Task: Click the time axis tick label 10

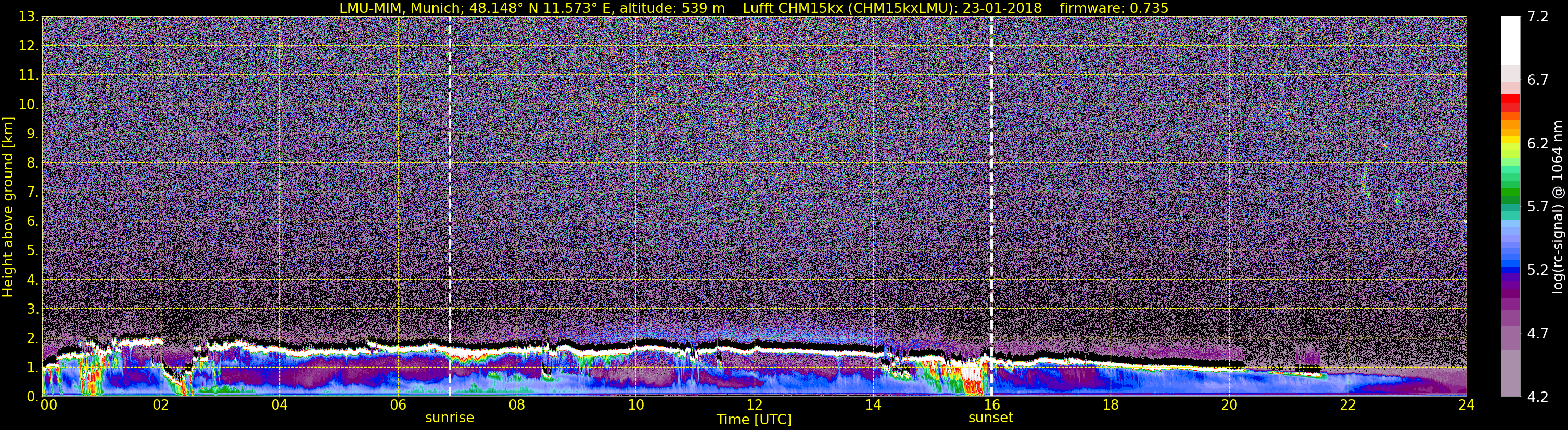Action: (x=635, y=405)
